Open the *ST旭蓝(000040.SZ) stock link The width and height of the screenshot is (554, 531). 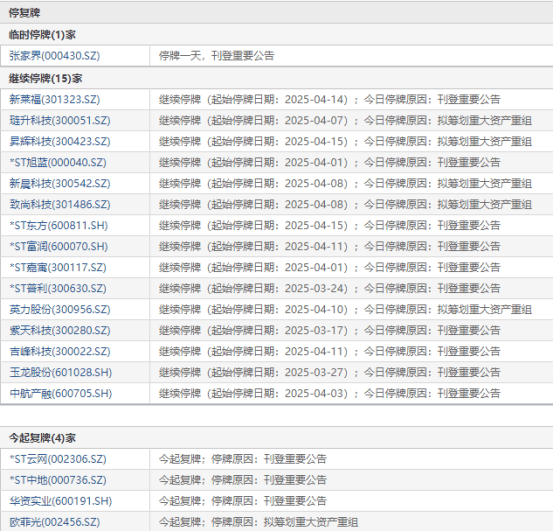coord(58,163)
